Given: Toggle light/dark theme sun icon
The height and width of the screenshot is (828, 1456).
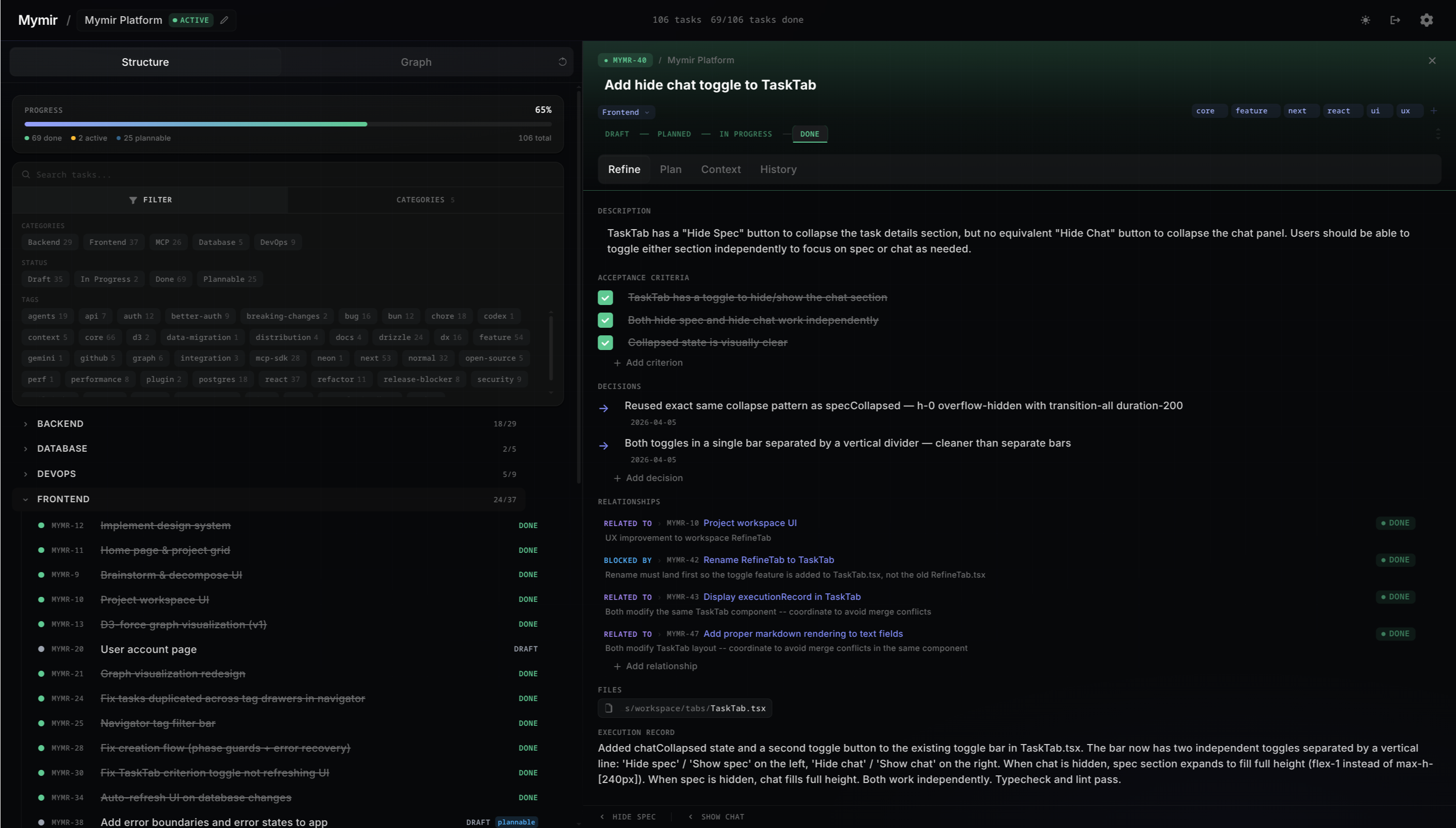Looking at the screenshot, I should click(x=1365, y=20).
